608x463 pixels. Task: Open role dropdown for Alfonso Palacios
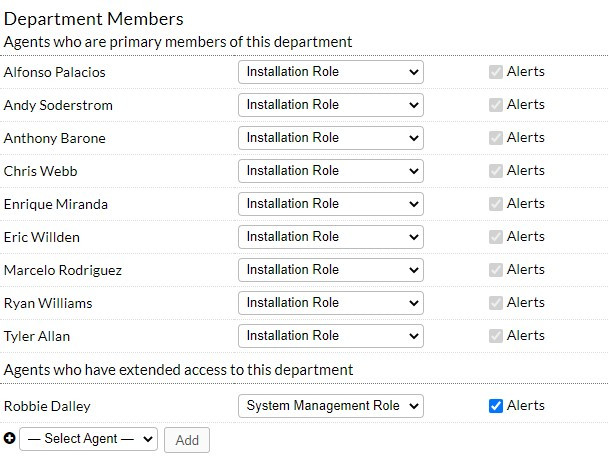tap(330, 72)
